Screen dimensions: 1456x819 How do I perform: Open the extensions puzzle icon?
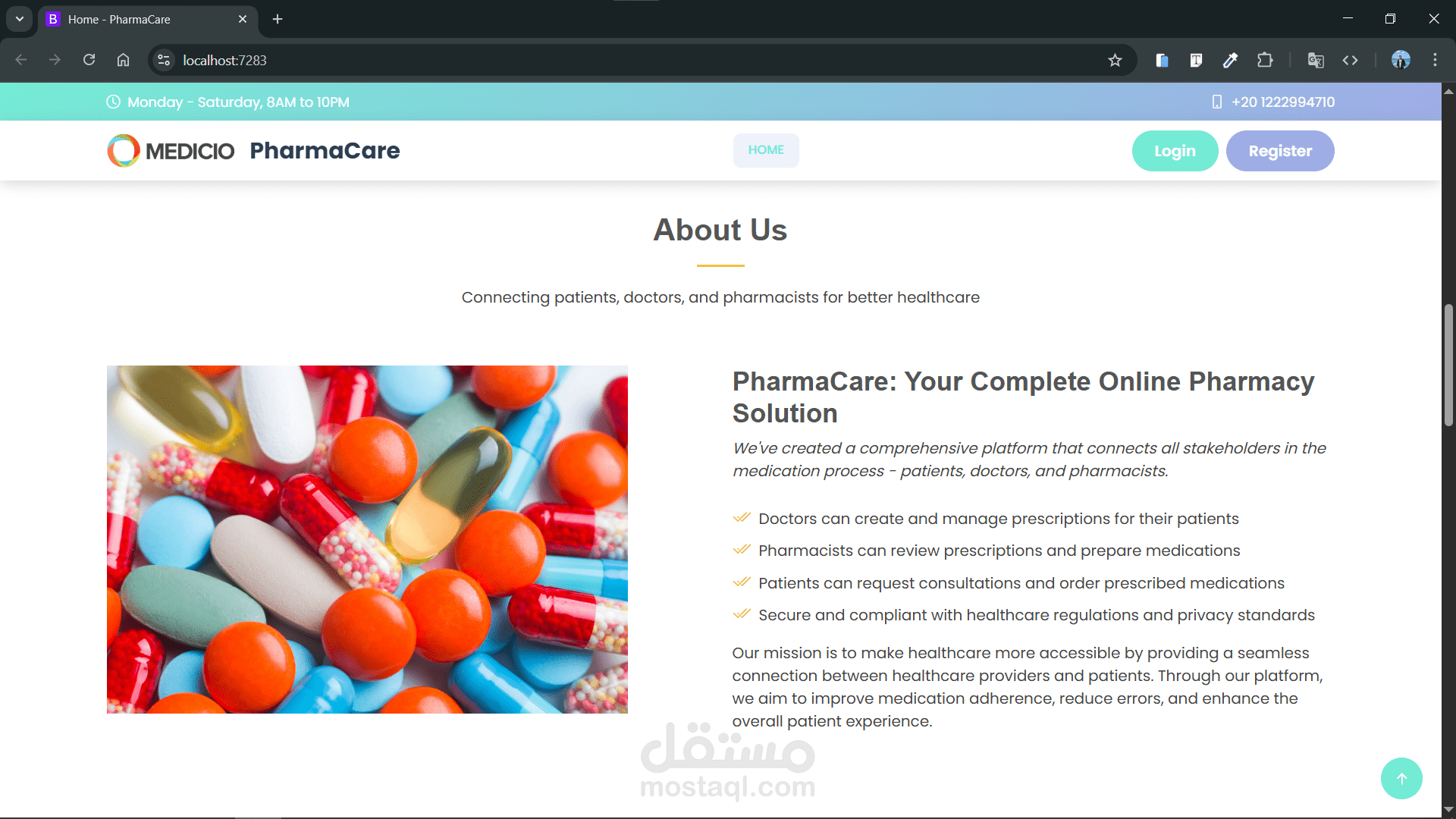click(x=1265, y=60)
